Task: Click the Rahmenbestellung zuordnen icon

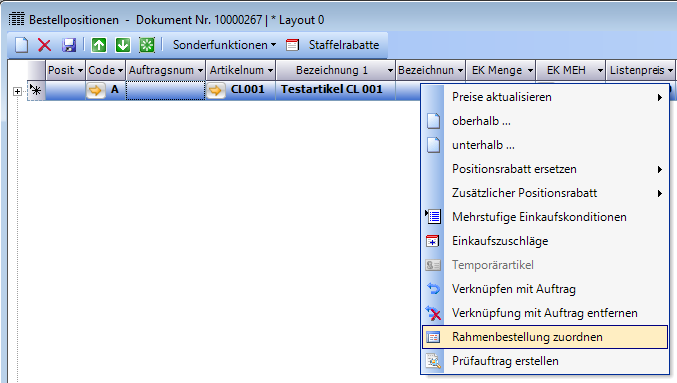Action: 433,337
